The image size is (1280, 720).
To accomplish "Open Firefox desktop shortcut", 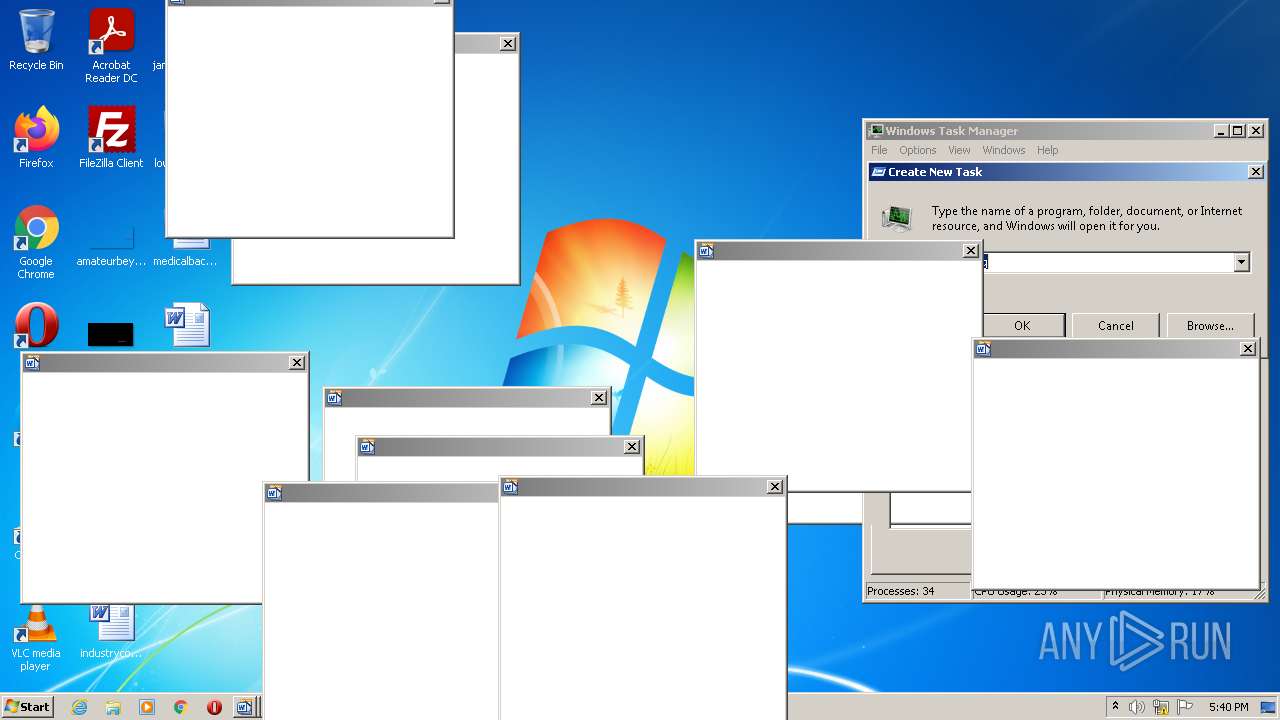I will (36, 138).
